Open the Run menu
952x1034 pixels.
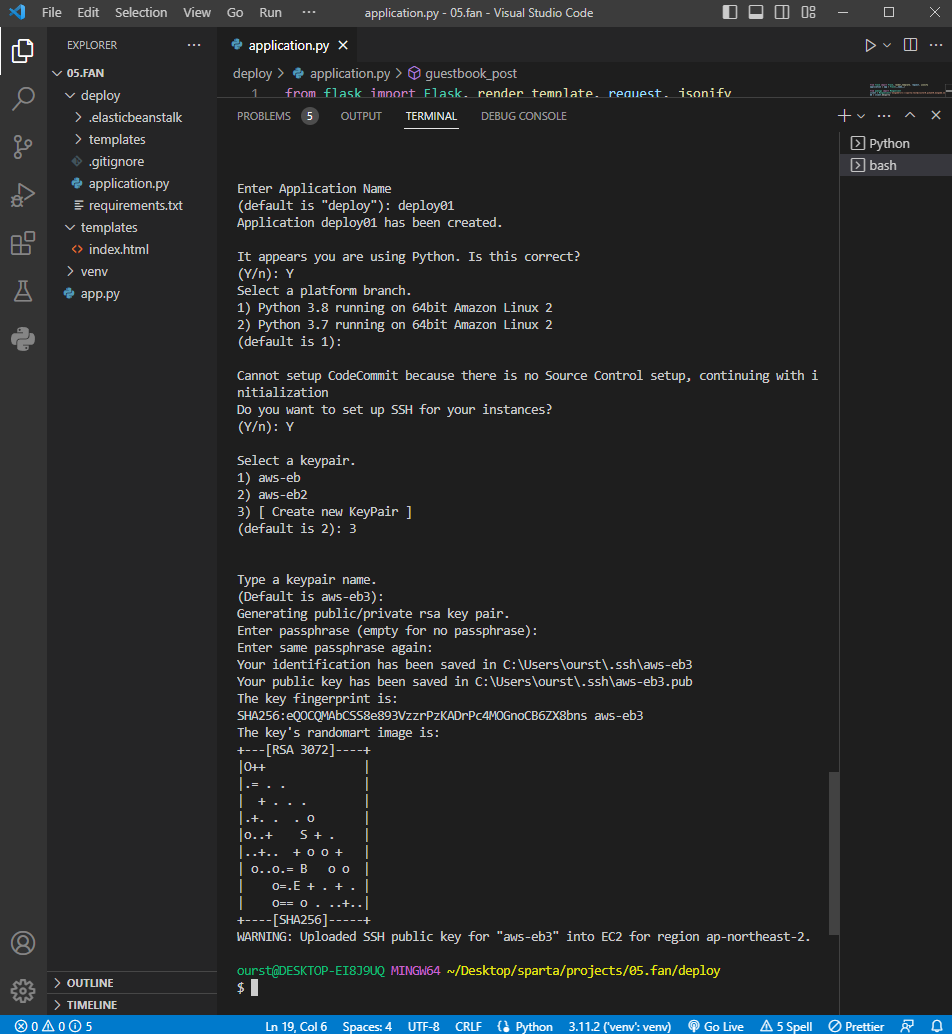(270, 13)
